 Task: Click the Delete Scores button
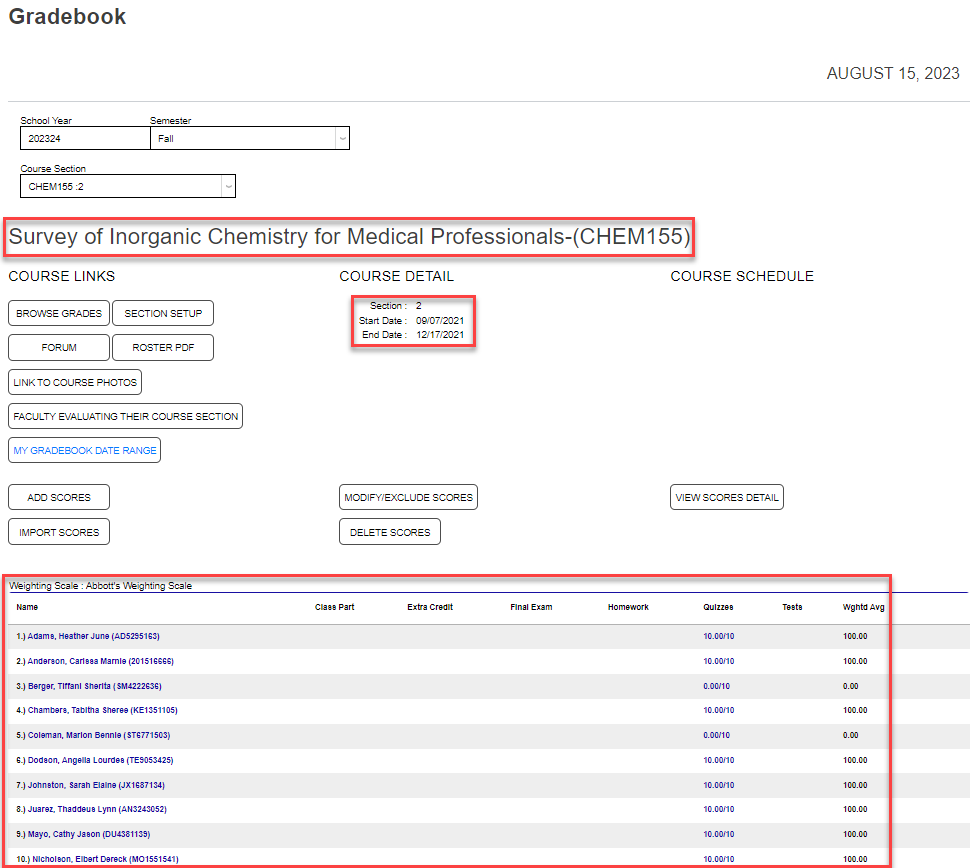click(x=390, y=532)
